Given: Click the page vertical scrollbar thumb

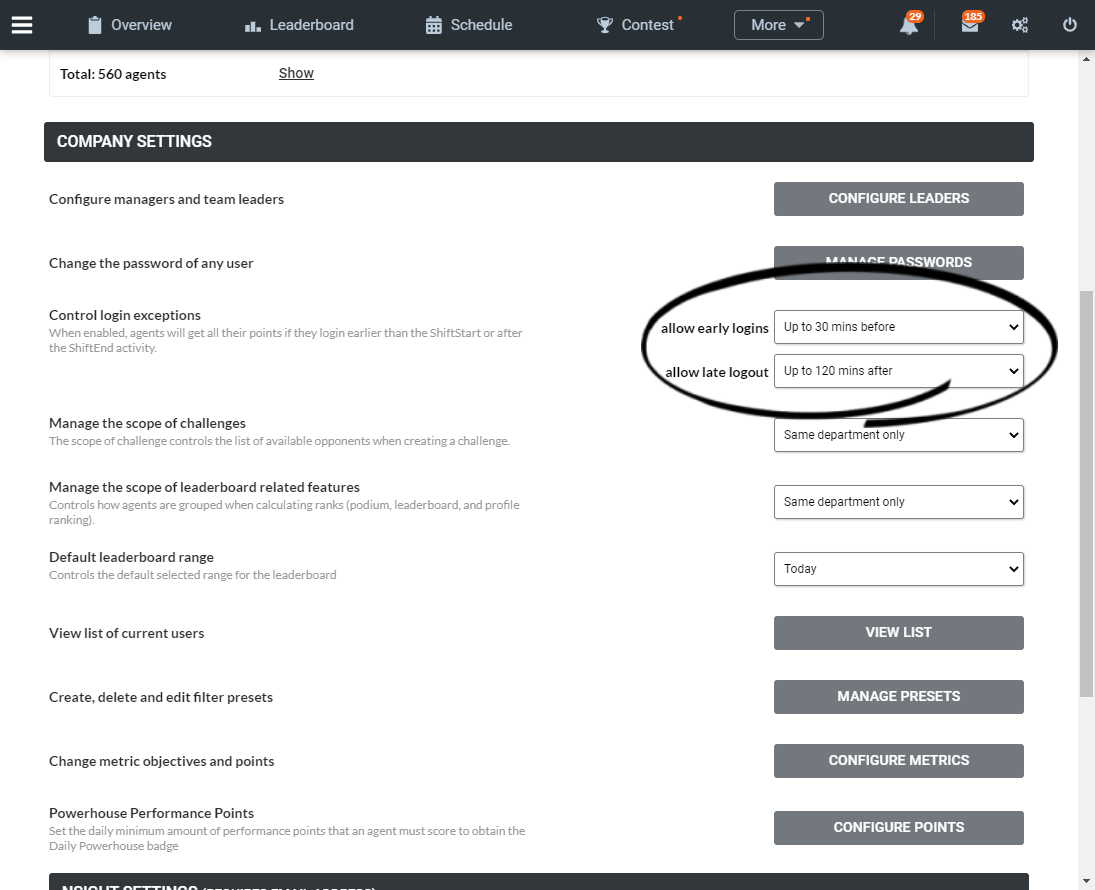Looking at the screenshot, I should pos(1086,493).
